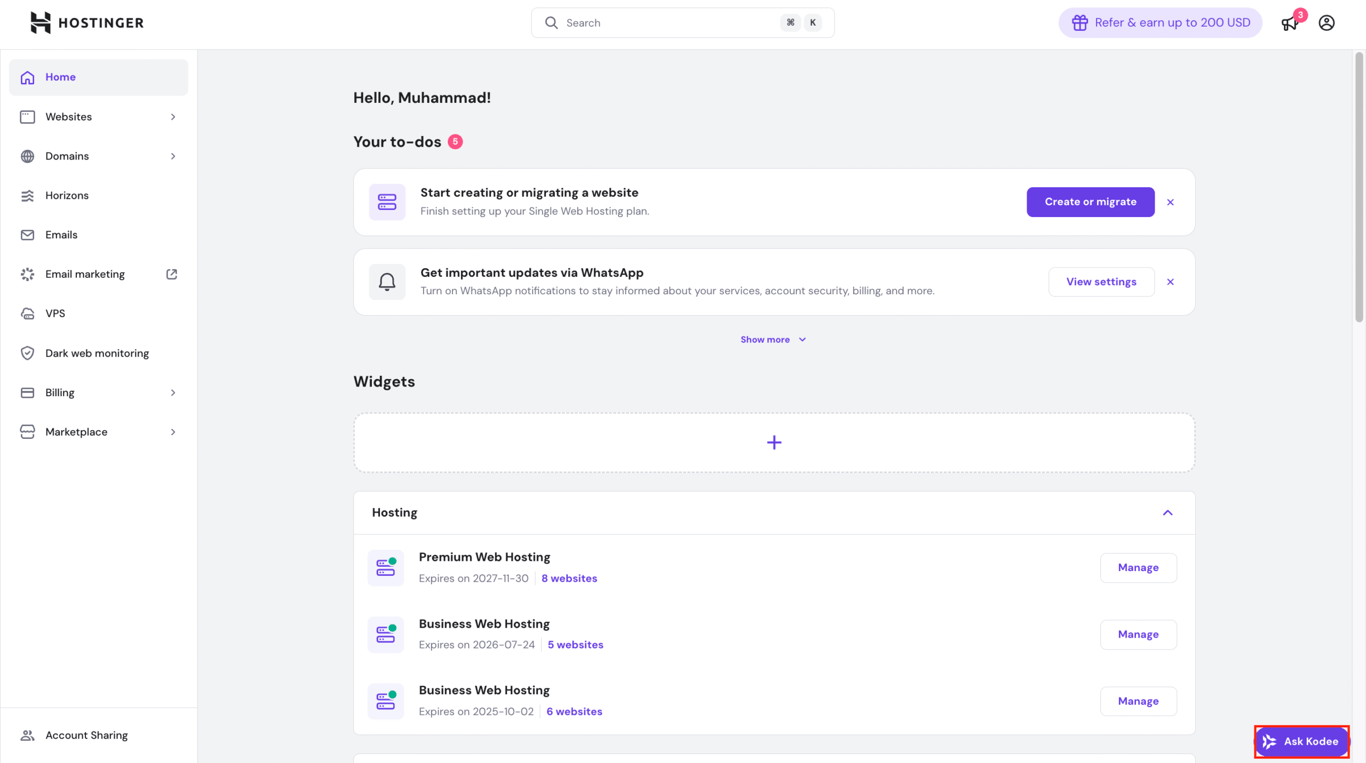Click the Hostinger logo
This screenshot has width=1366, height=763.
tap(87, 22)
